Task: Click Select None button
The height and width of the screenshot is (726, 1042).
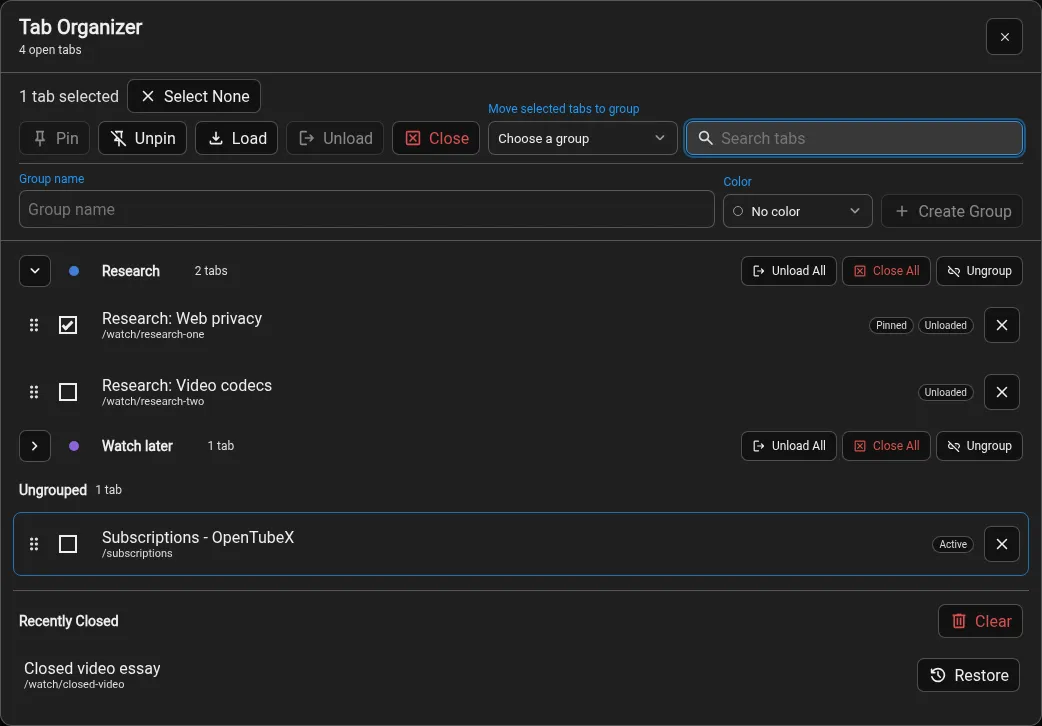Action: tap(194, 96)
